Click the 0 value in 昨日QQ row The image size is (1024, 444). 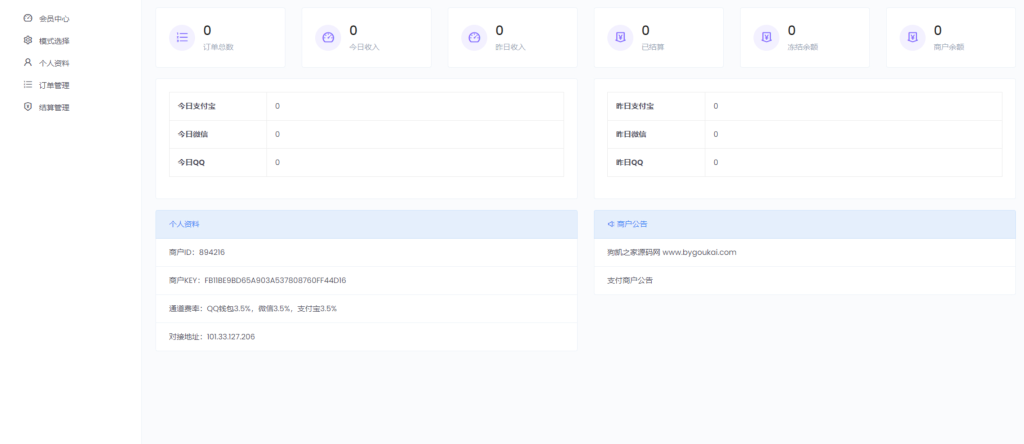pyautogui.click(x=716, y=163)
